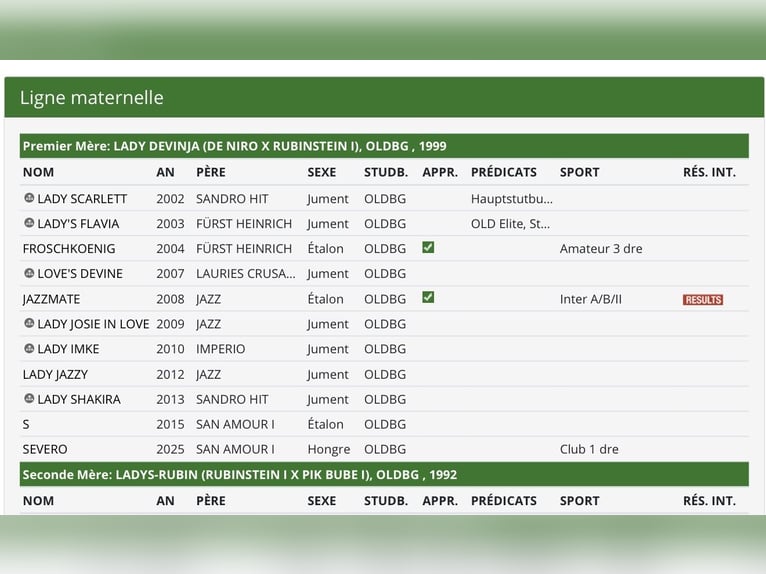Click the icon beside LADY JOSIE IN LOVE
This screenshot has height=574, width=766.
coord(29,323)
